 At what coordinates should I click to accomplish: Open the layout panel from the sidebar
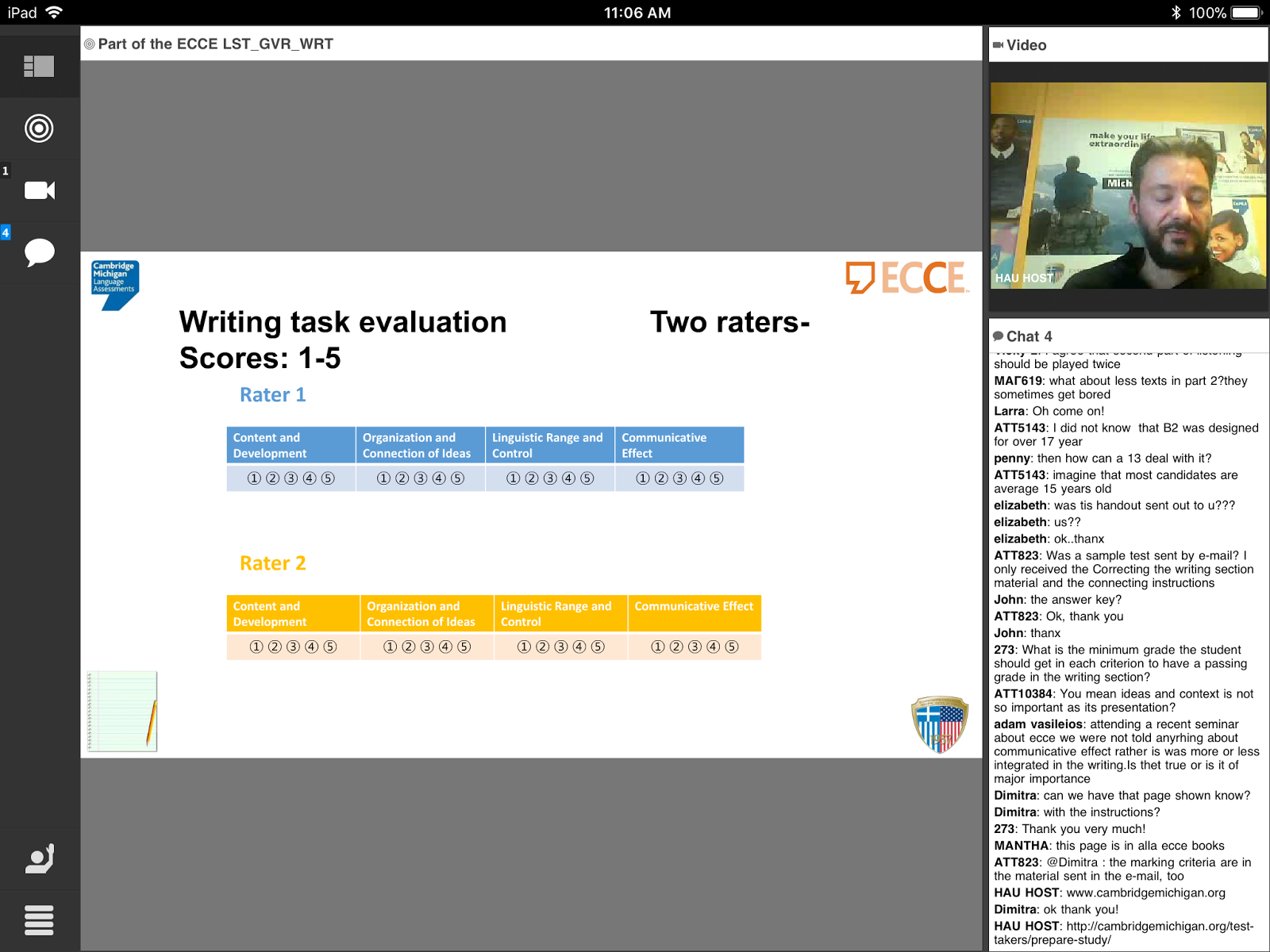tap(40, 67)
